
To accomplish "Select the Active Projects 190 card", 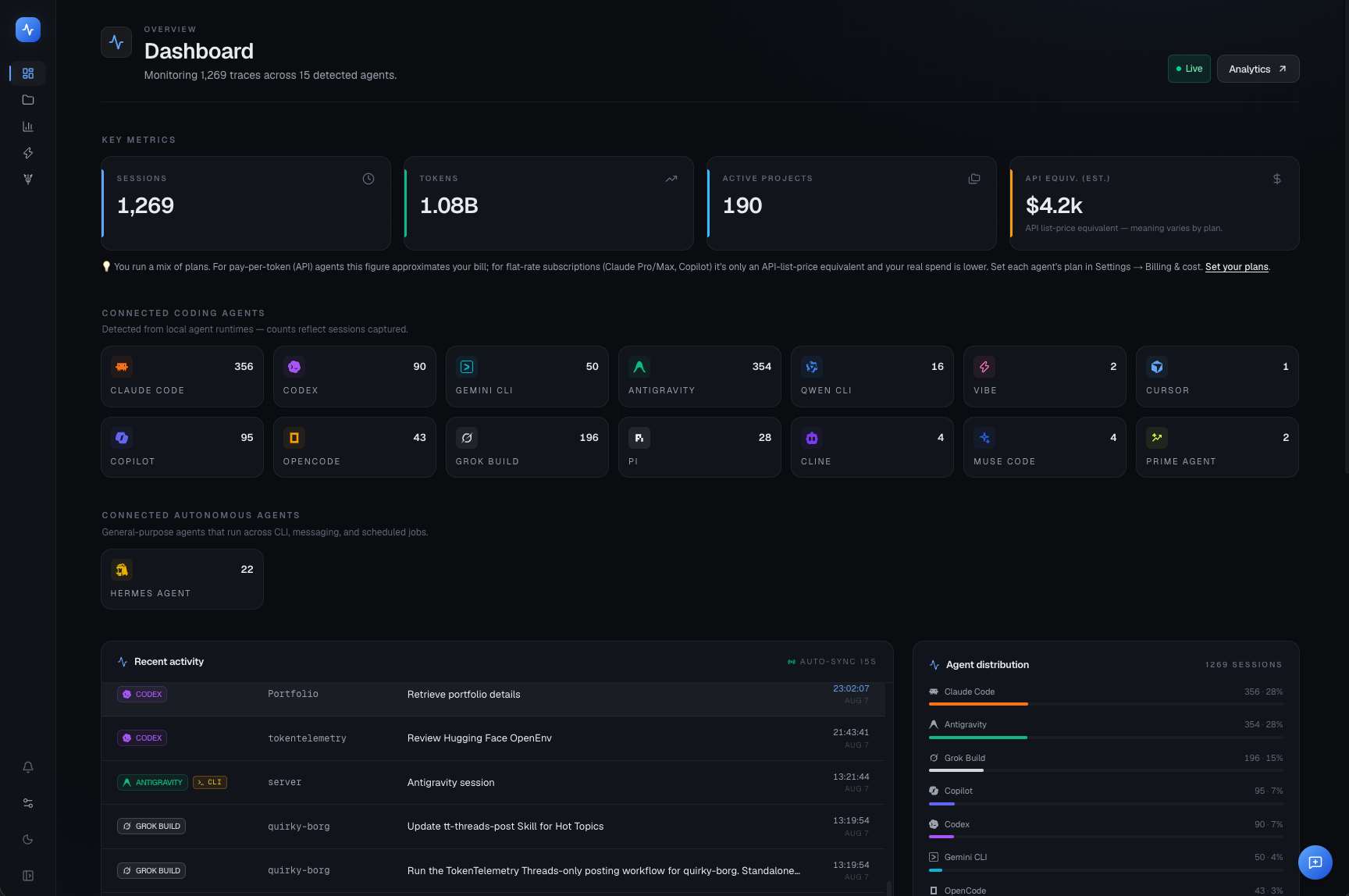I will point(852,204).
